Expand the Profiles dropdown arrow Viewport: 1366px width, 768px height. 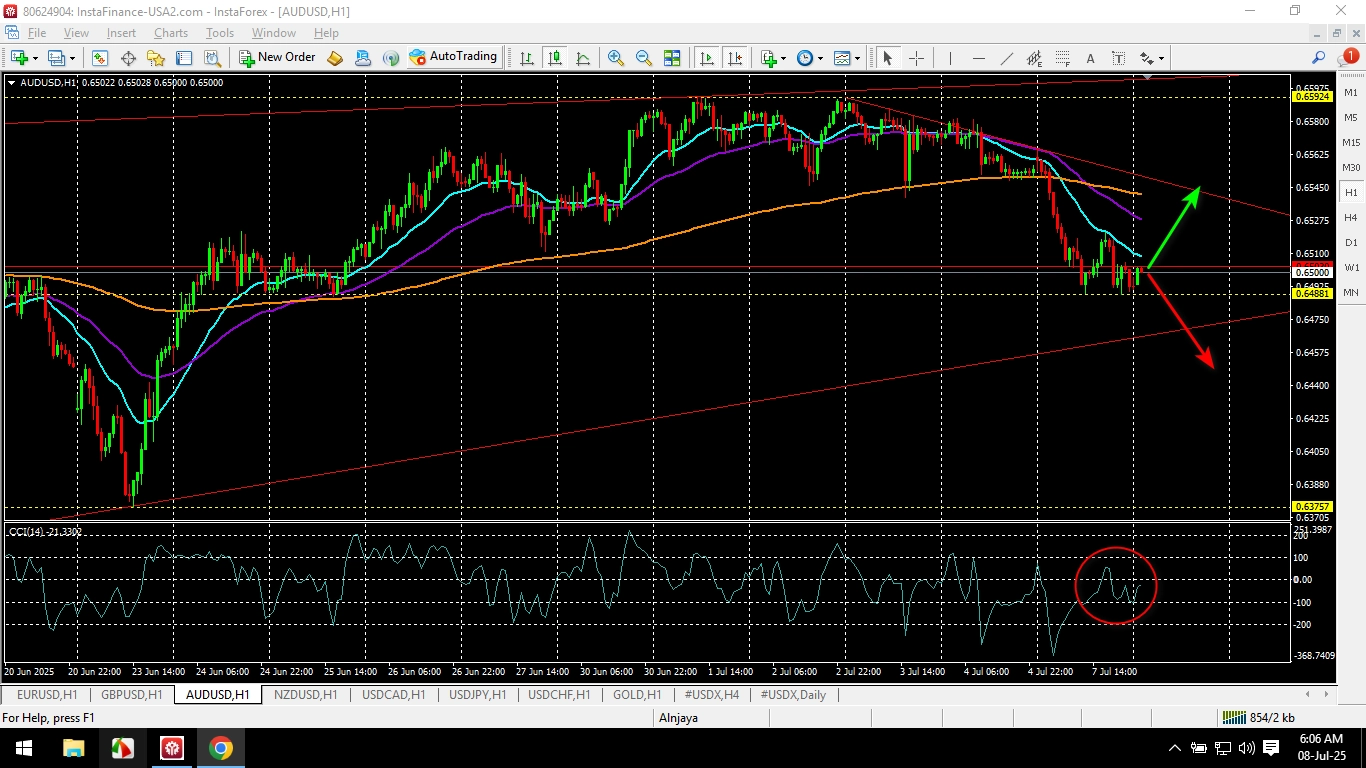tap(73, 58)
